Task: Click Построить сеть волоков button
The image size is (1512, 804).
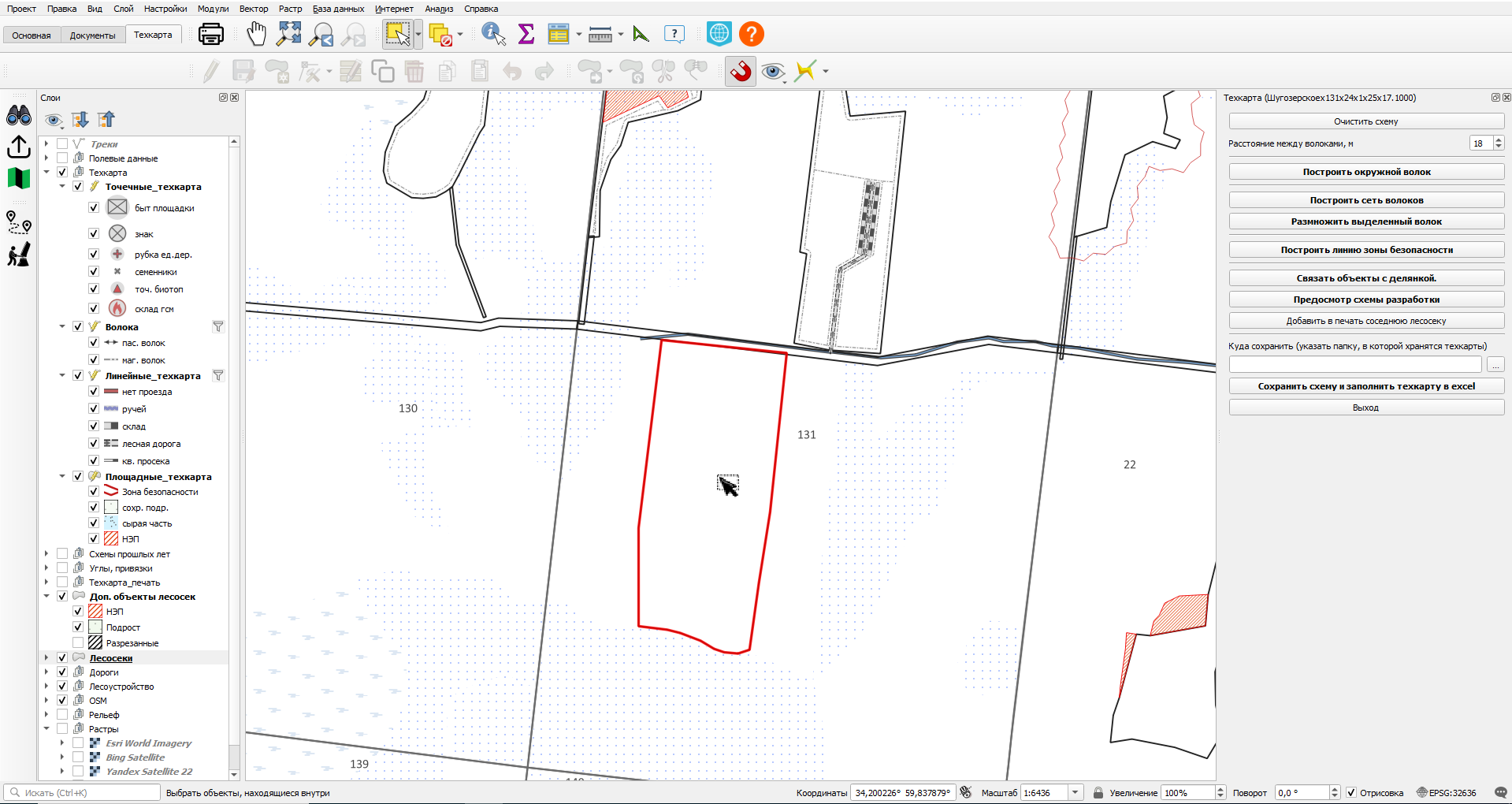Action: coord(1366,200)
